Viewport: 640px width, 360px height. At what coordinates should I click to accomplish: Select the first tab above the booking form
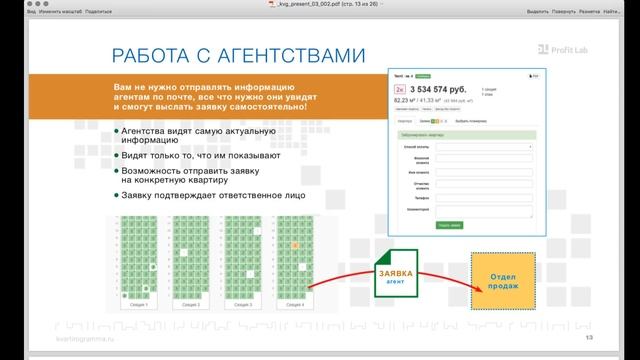(405, 121)
